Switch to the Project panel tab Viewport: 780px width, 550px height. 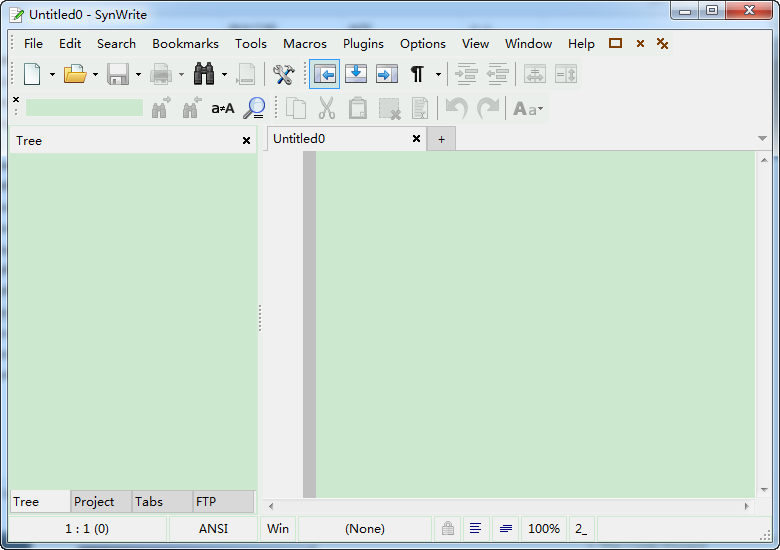101,501
